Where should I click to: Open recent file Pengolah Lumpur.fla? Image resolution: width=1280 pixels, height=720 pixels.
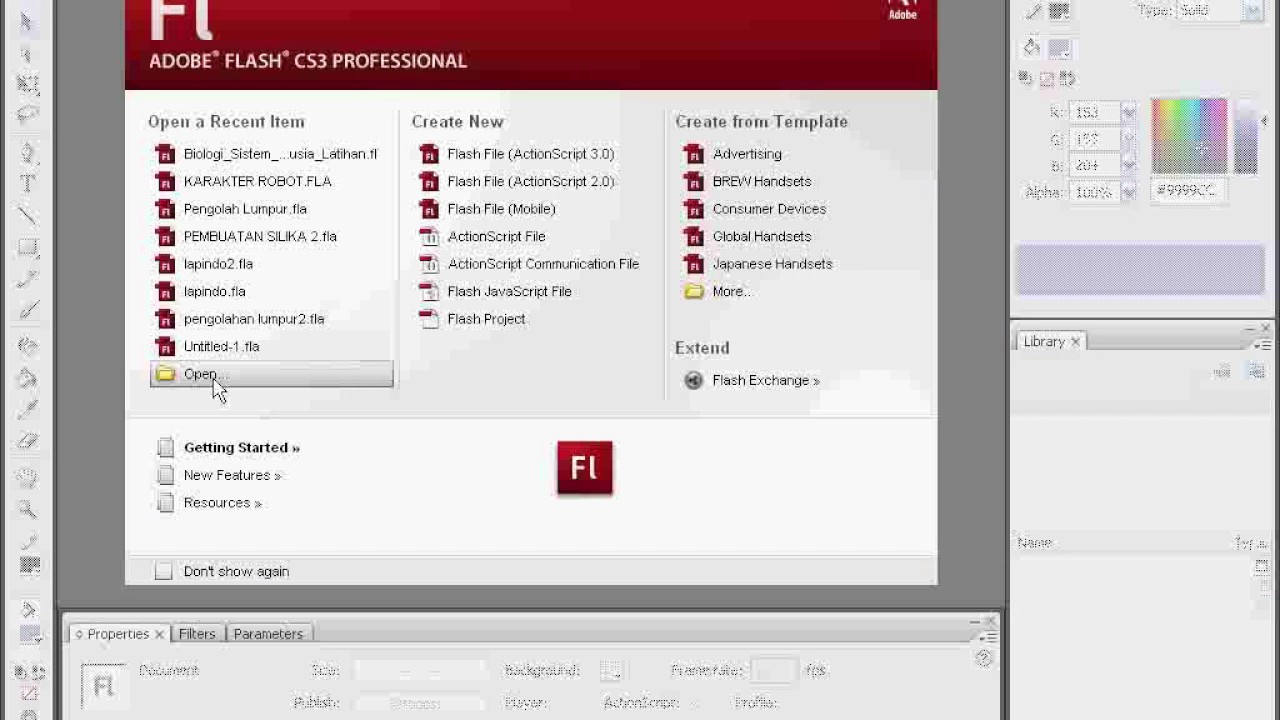click(245, 209)
